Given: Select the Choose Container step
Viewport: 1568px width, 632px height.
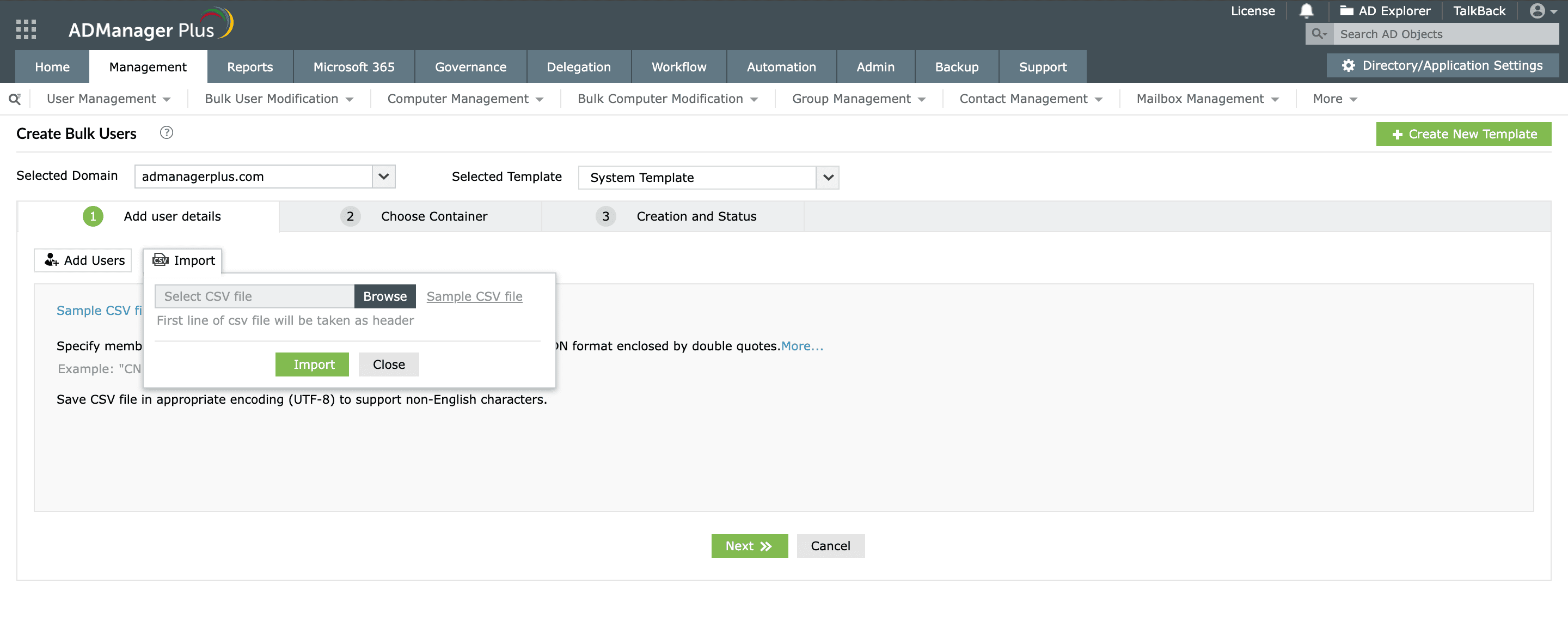Looking at the screenshot, I should pyautogui.click(x=433, y=216).
